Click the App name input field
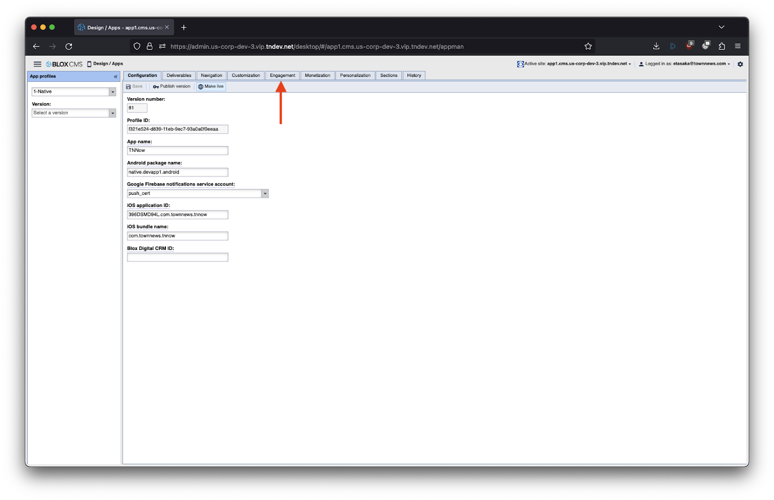The height and width of the screenshot is (500, 774). tap(177, 151)
